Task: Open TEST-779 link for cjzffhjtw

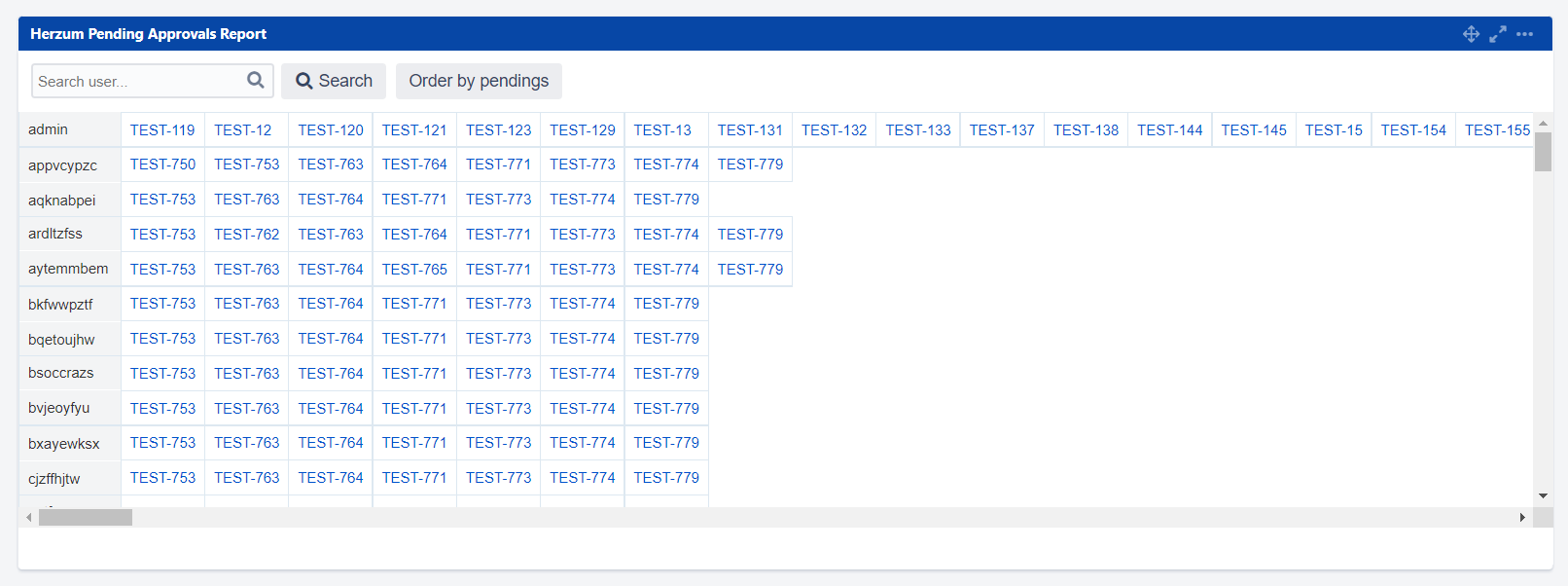Action: point(666,478)
